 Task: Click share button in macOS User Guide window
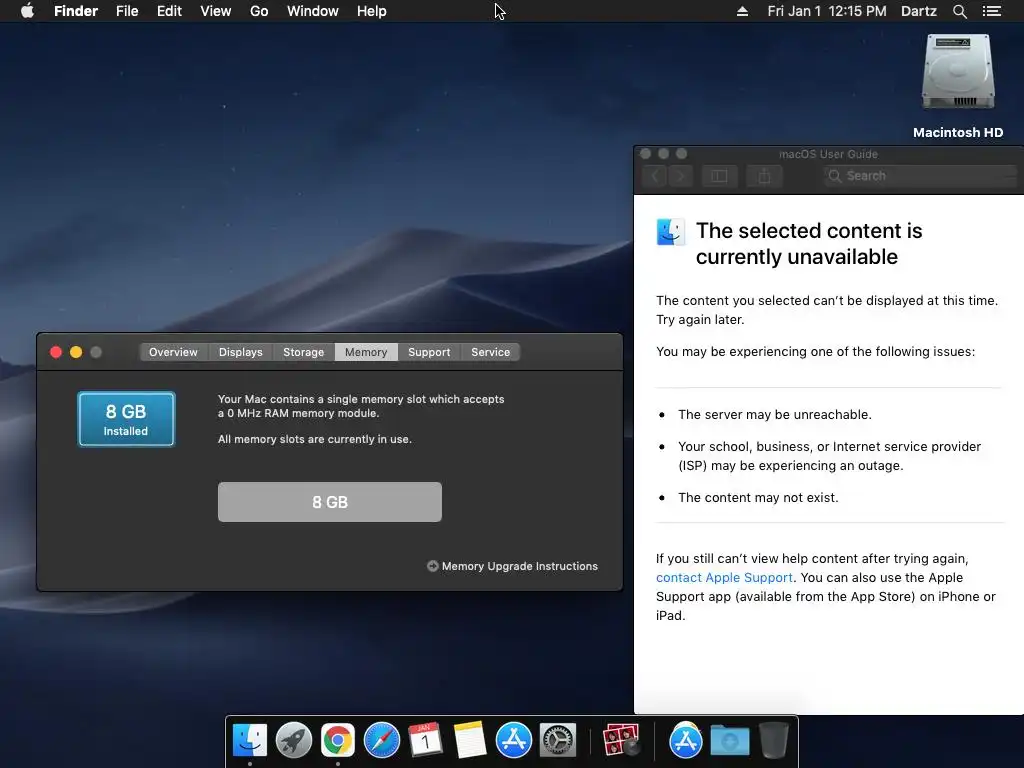pyautogui.click(x=764, y=176)
